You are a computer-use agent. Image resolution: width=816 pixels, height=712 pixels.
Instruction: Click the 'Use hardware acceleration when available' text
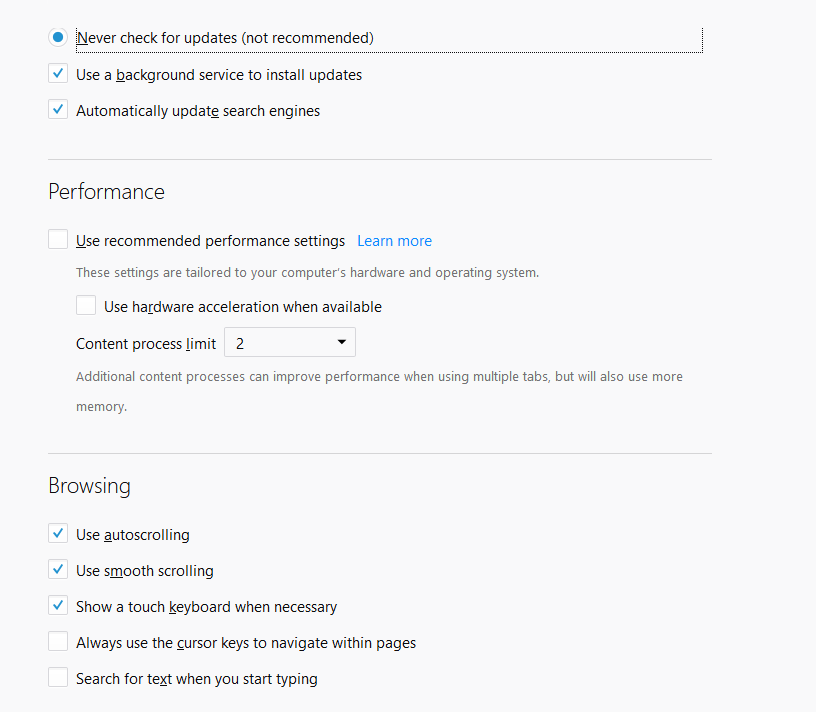pyautogui.click(x=243, y=307)
